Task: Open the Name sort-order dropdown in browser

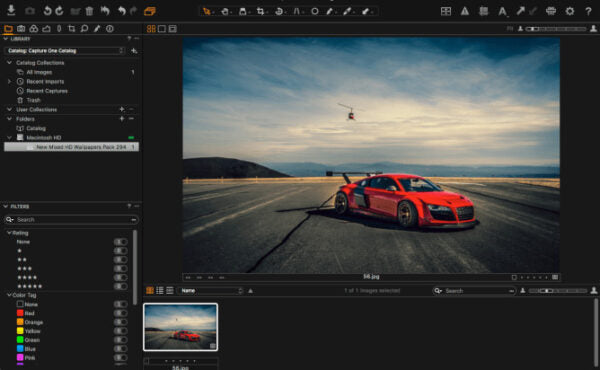Action: pos(210,291)
